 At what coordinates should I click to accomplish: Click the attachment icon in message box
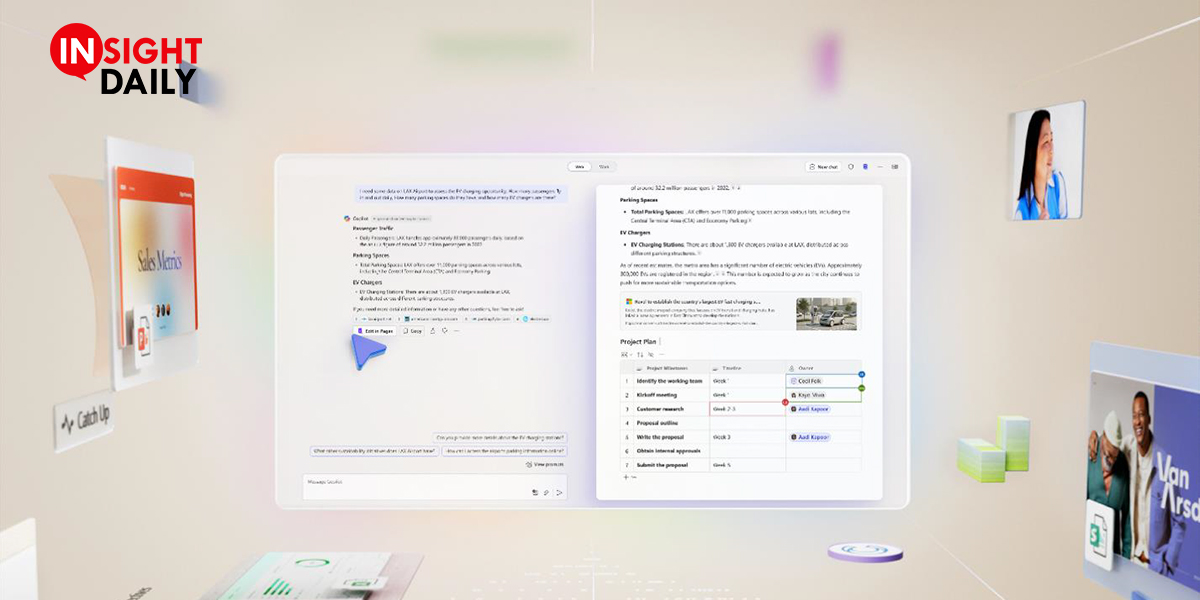coord(546,492)
